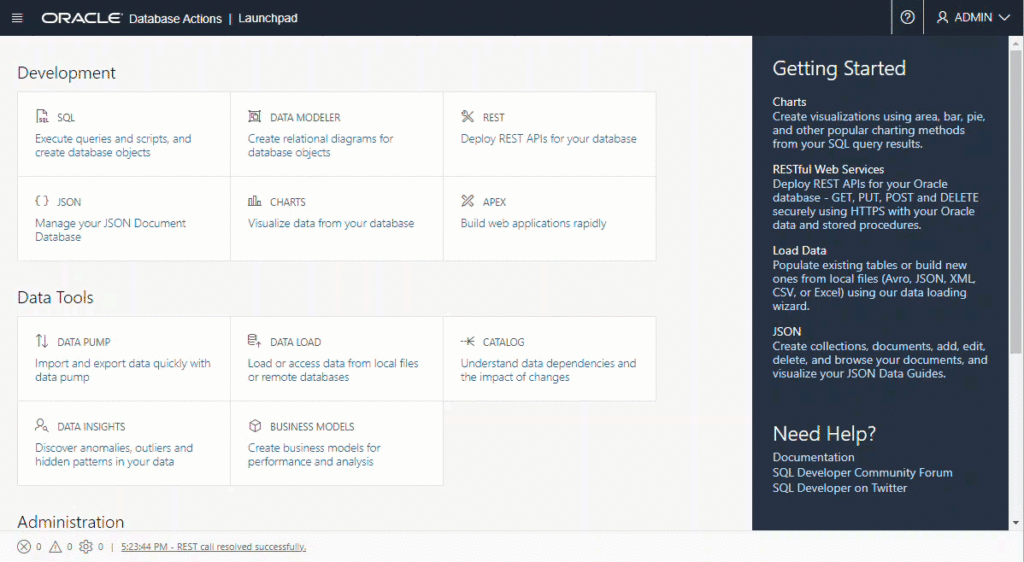The height and width of the screenshot is (562, 1024).
Task: Click the Data Insights icon
Action: click(42, 426)
